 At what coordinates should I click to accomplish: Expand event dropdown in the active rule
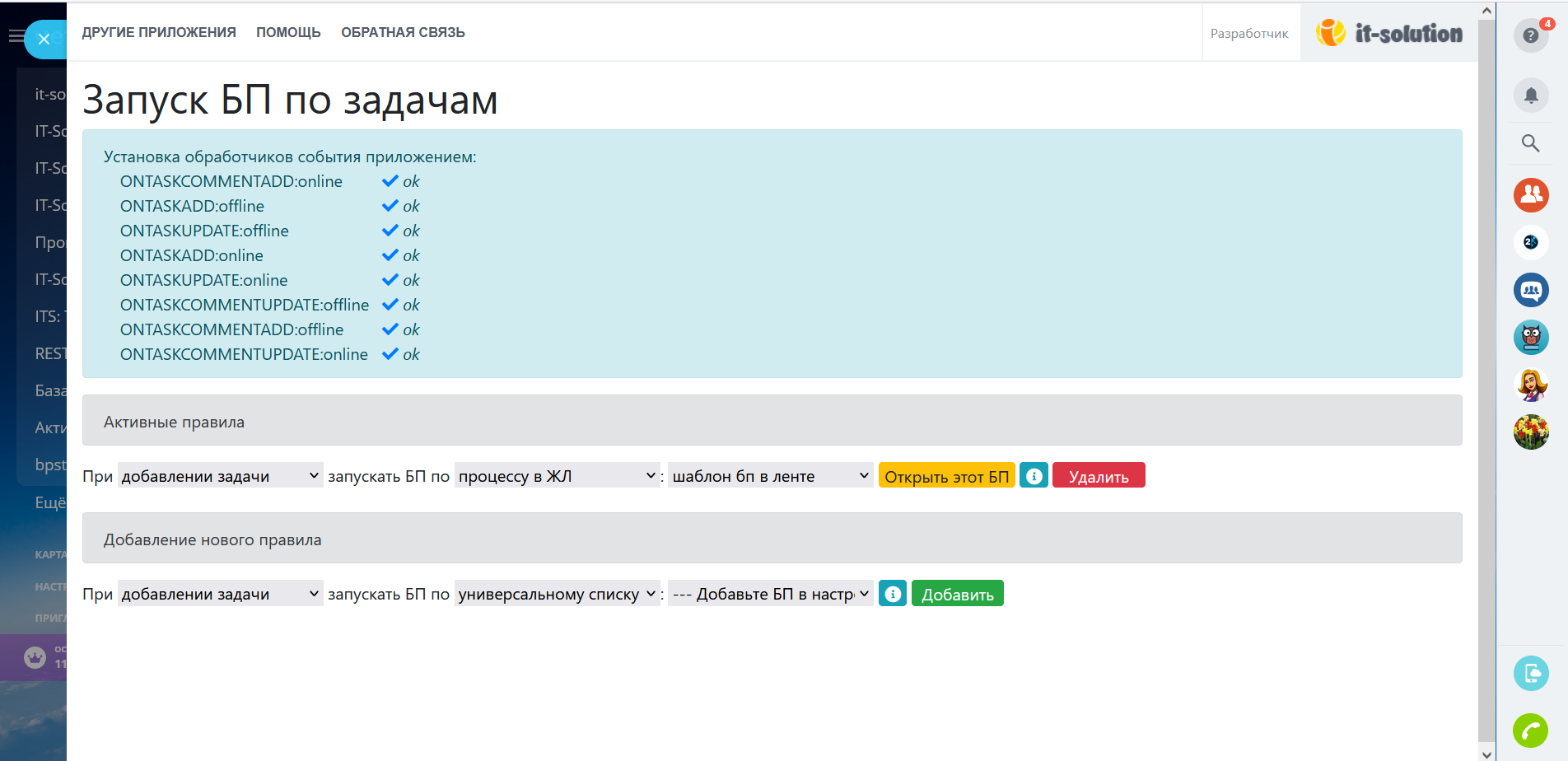click(220, 475)
